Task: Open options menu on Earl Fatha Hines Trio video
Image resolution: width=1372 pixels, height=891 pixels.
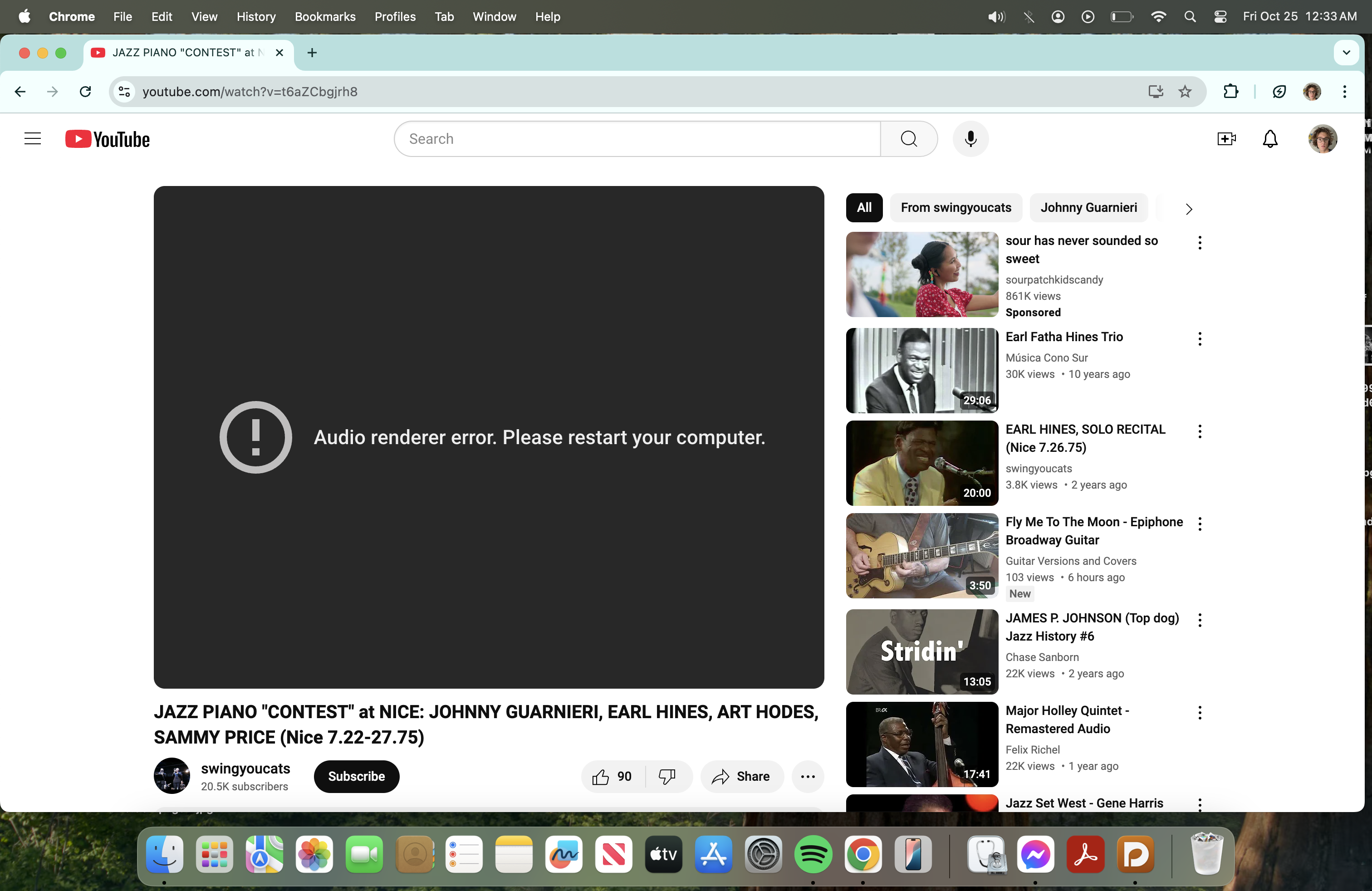Action: pyautogui.click(x=1199, y=339)
